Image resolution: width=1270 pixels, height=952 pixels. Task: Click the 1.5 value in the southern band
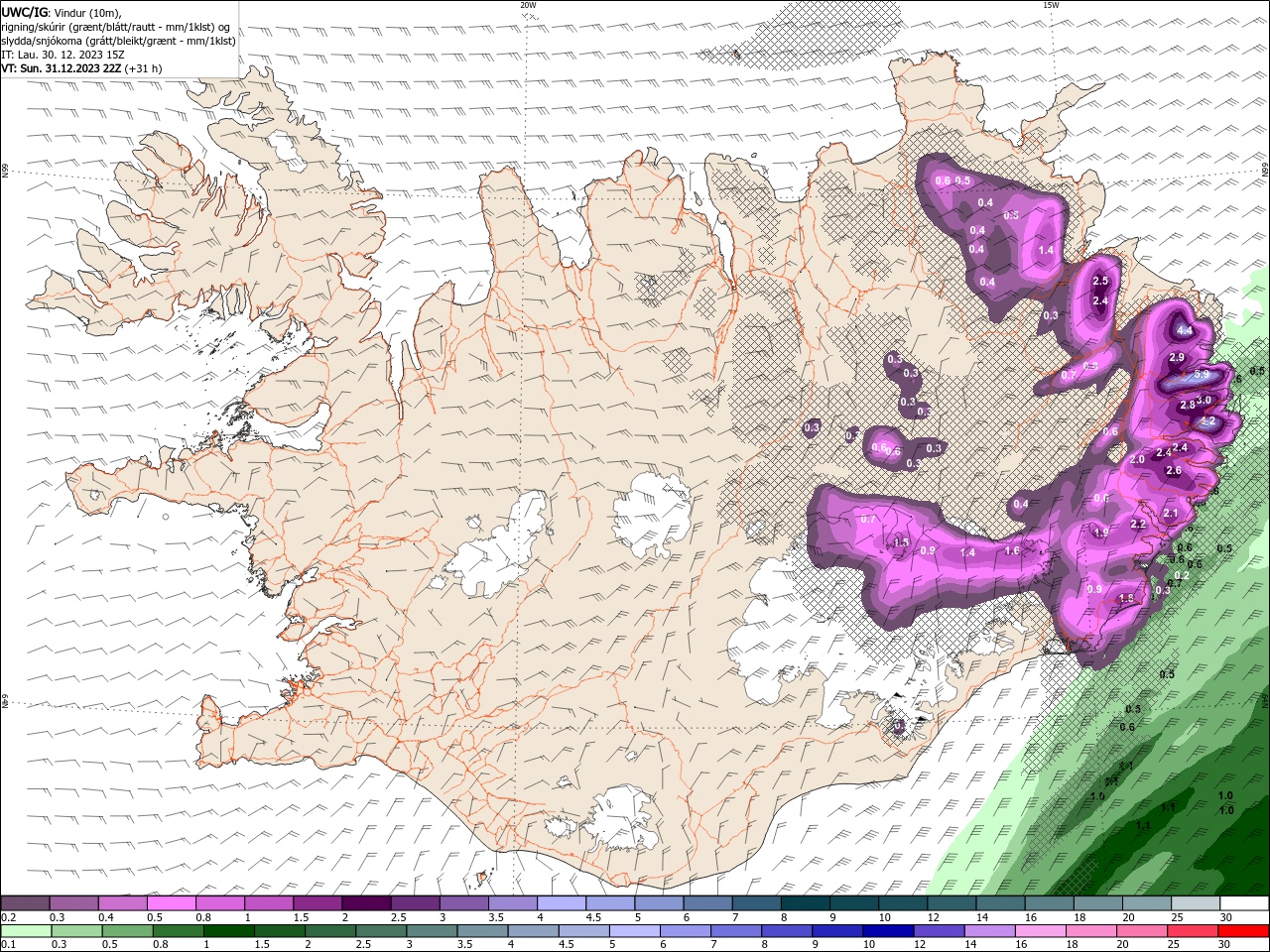click(901, 542)
